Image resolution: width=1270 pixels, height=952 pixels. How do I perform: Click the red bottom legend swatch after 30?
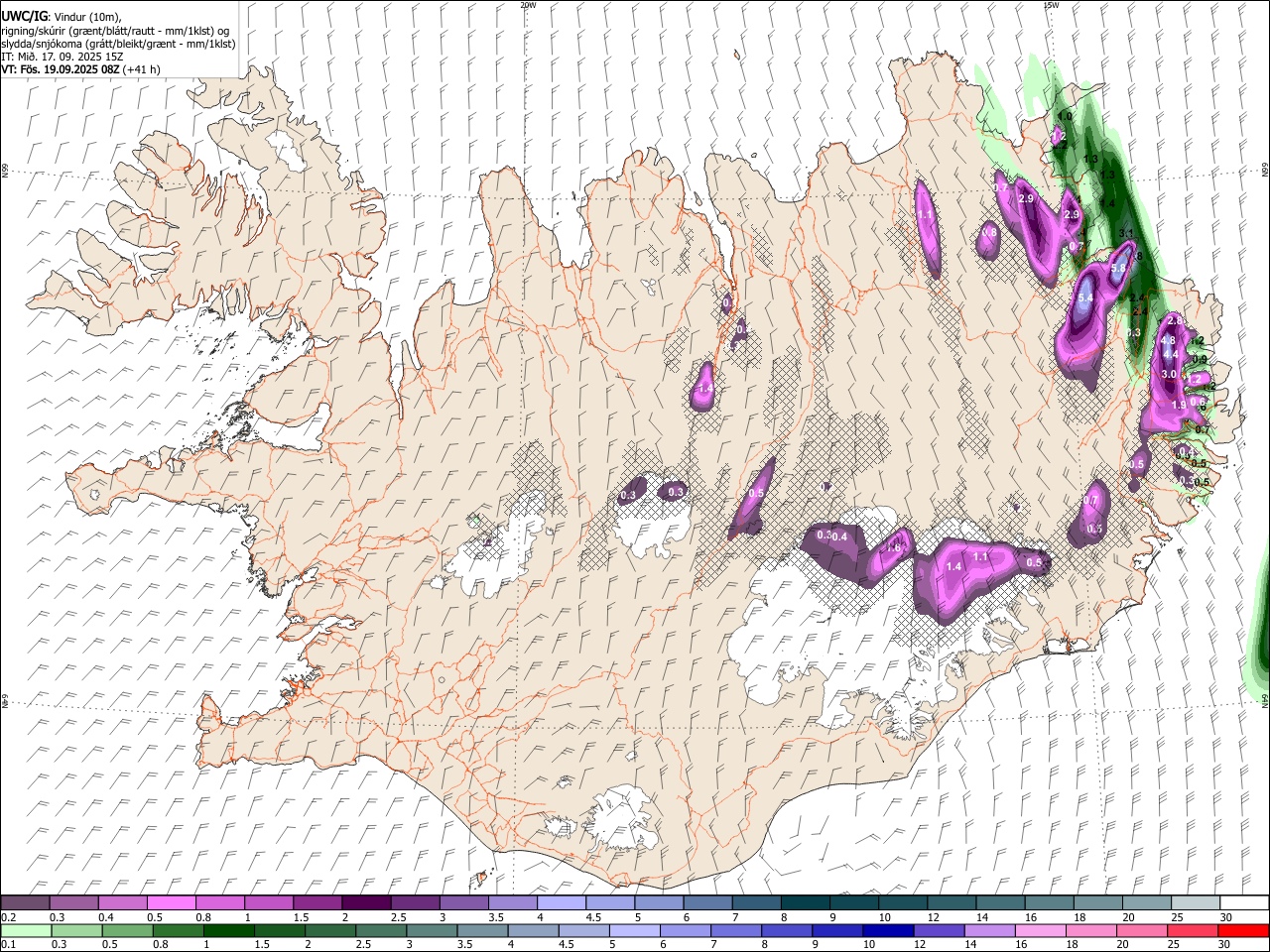pyautogui.click(x=1243, y=930)
